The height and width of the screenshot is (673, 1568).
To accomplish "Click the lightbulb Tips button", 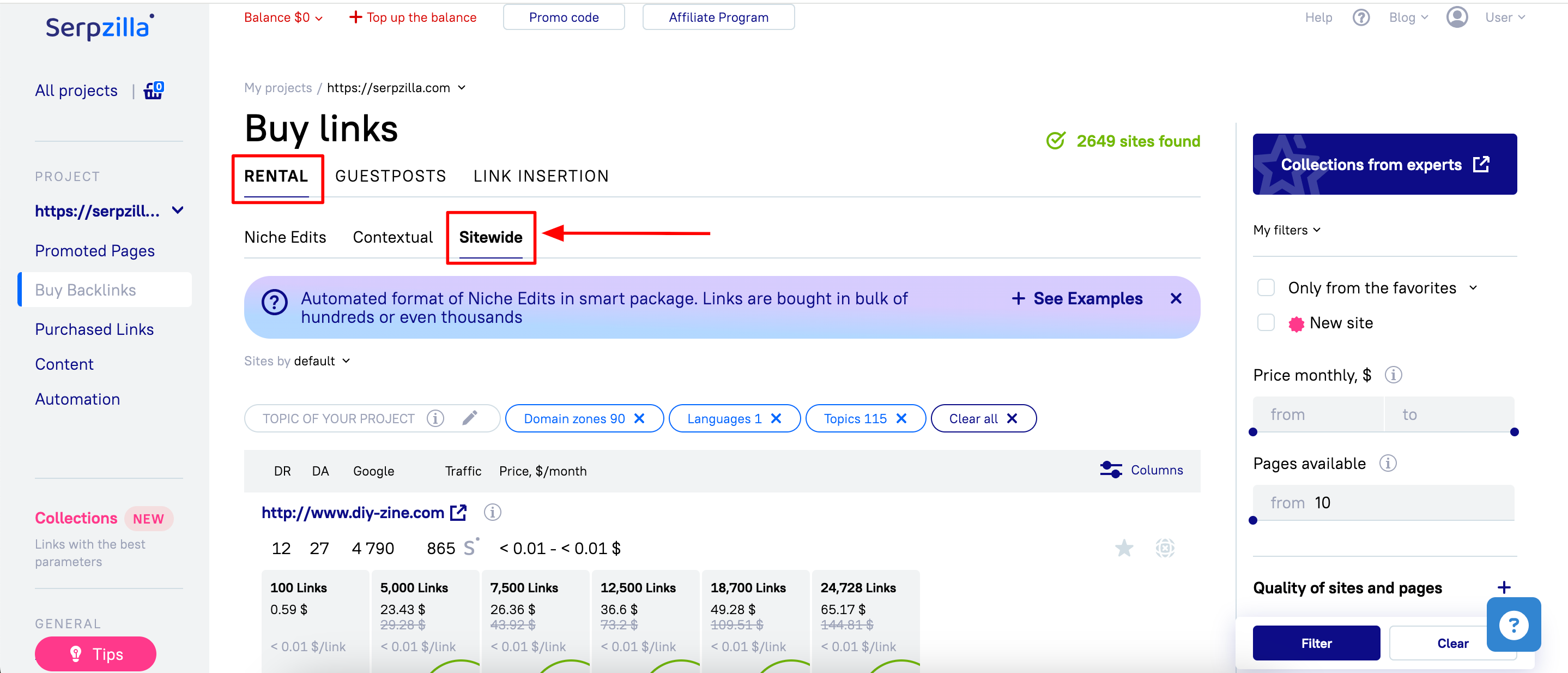I will [x=95, y=653].
